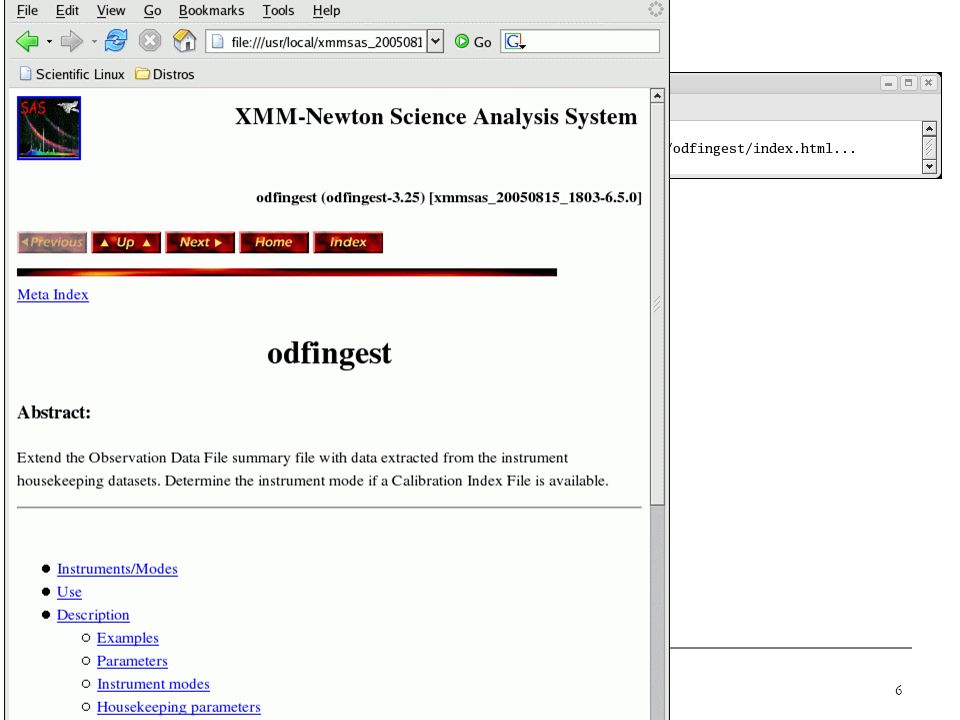Reload the page with the refresh icon
The image size is (960, 720).
116,42
